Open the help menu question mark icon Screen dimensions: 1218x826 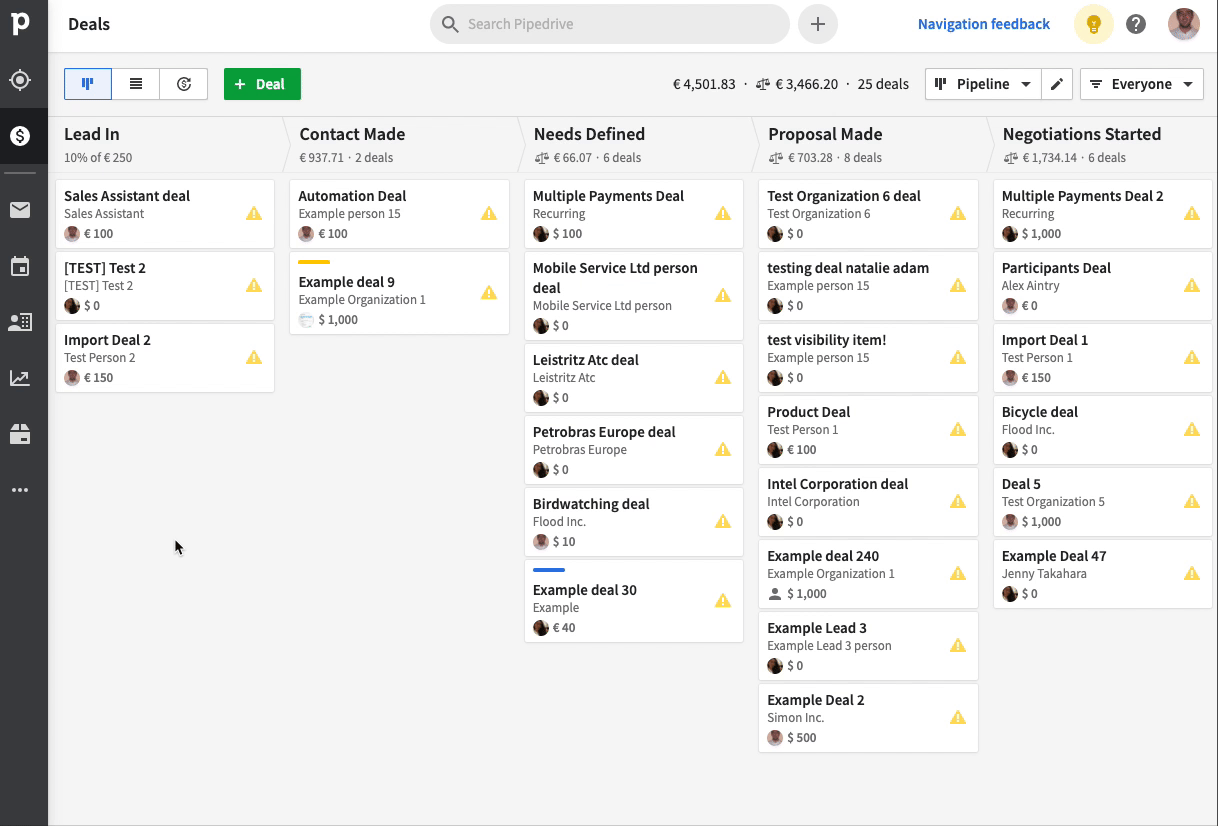click(1136, 23)
